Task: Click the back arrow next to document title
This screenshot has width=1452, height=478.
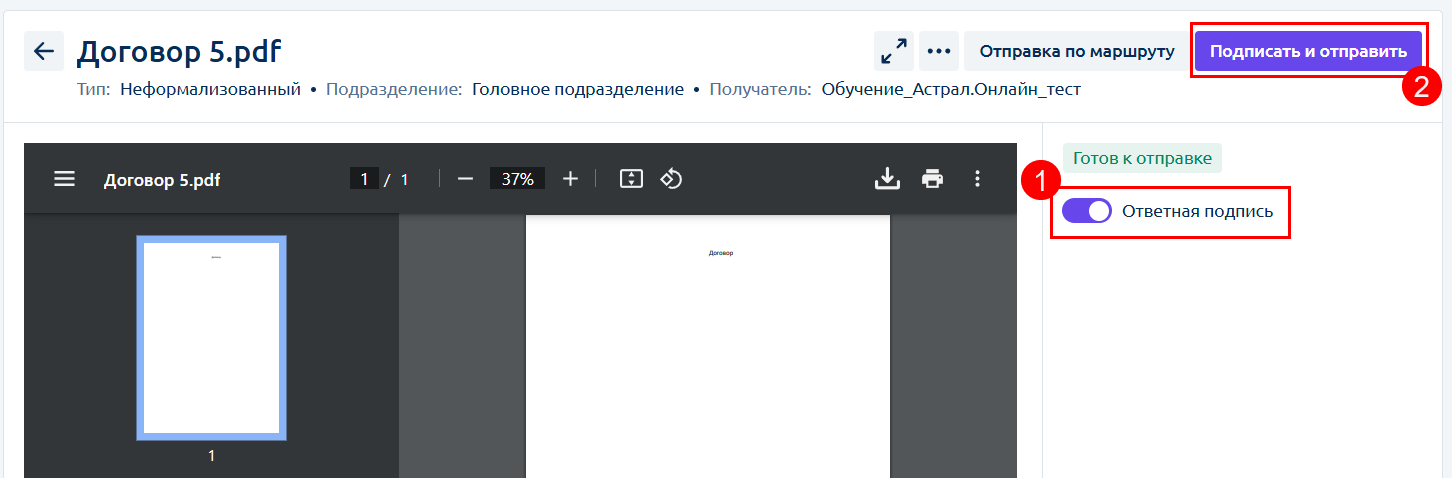Action: click(43, 51)
